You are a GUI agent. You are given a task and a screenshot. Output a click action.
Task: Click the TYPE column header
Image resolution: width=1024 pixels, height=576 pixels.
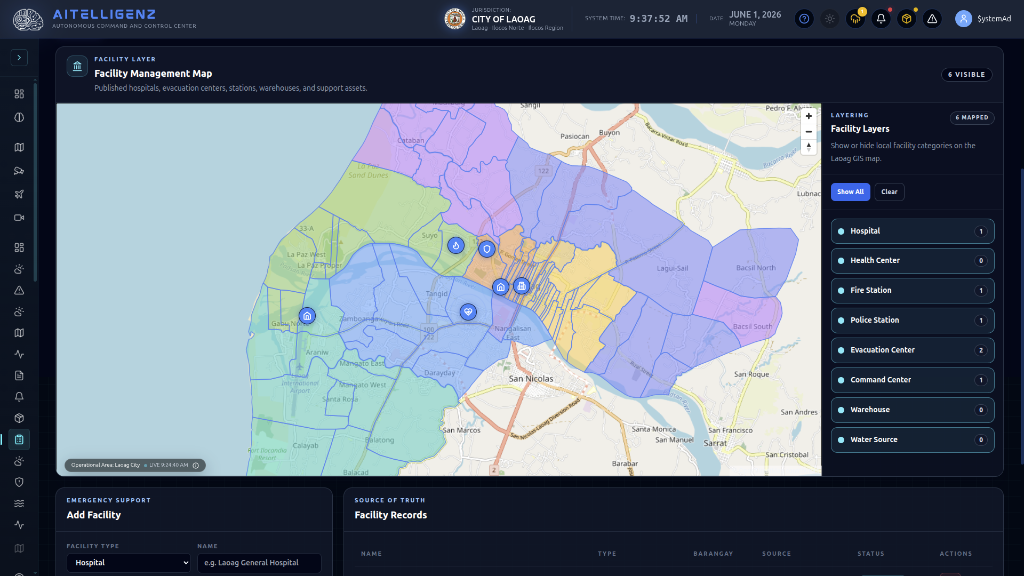(x=607, y=554)
